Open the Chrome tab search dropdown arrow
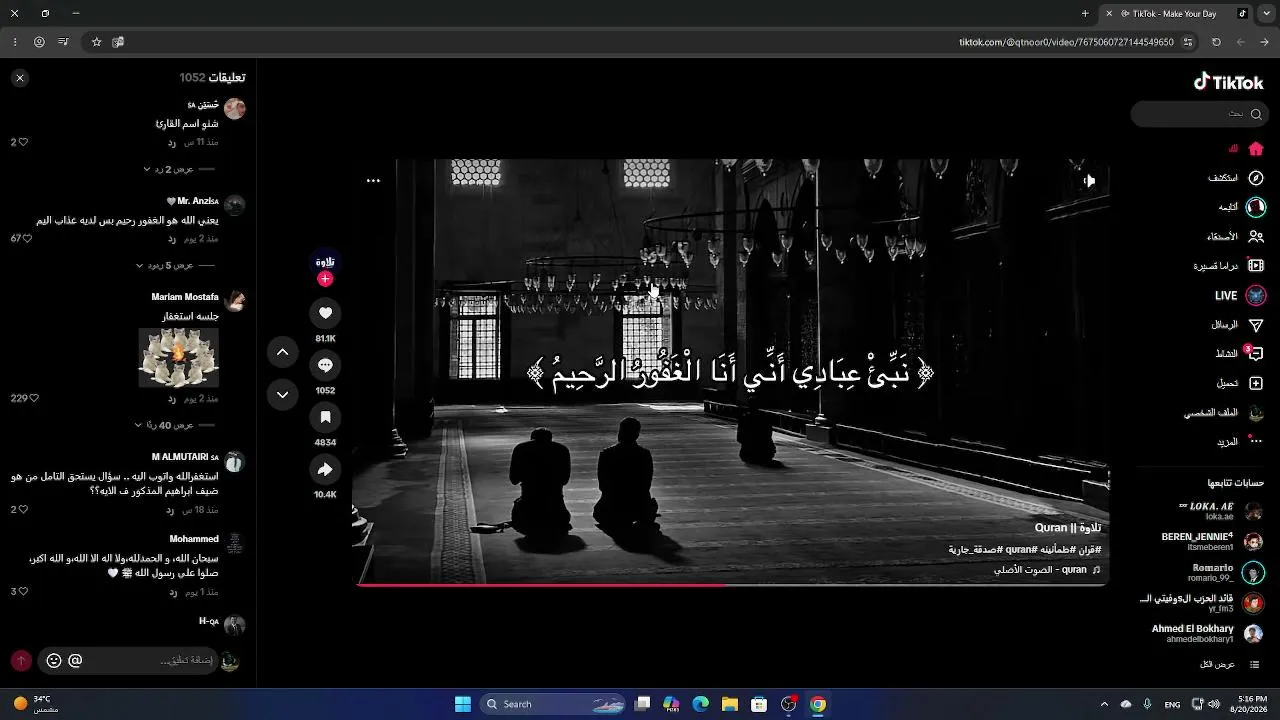Screen dimensions: 1280x720 (1266, 14)
